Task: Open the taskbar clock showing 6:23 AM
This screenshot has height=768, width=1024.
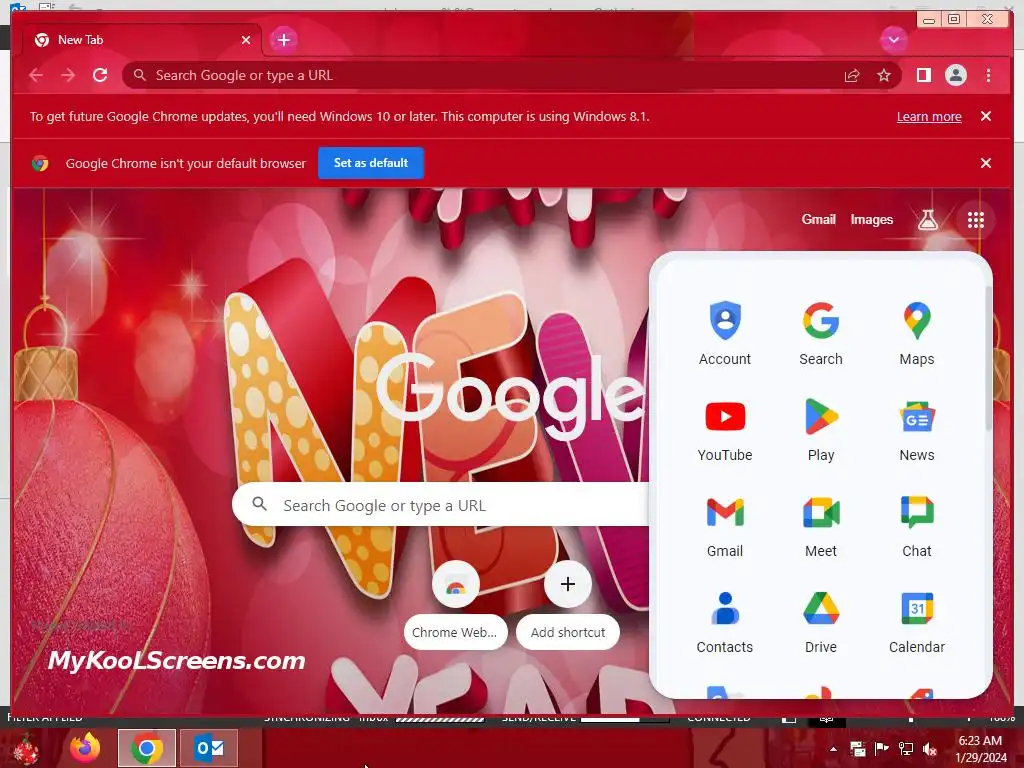Action: [x=981, y=749]
